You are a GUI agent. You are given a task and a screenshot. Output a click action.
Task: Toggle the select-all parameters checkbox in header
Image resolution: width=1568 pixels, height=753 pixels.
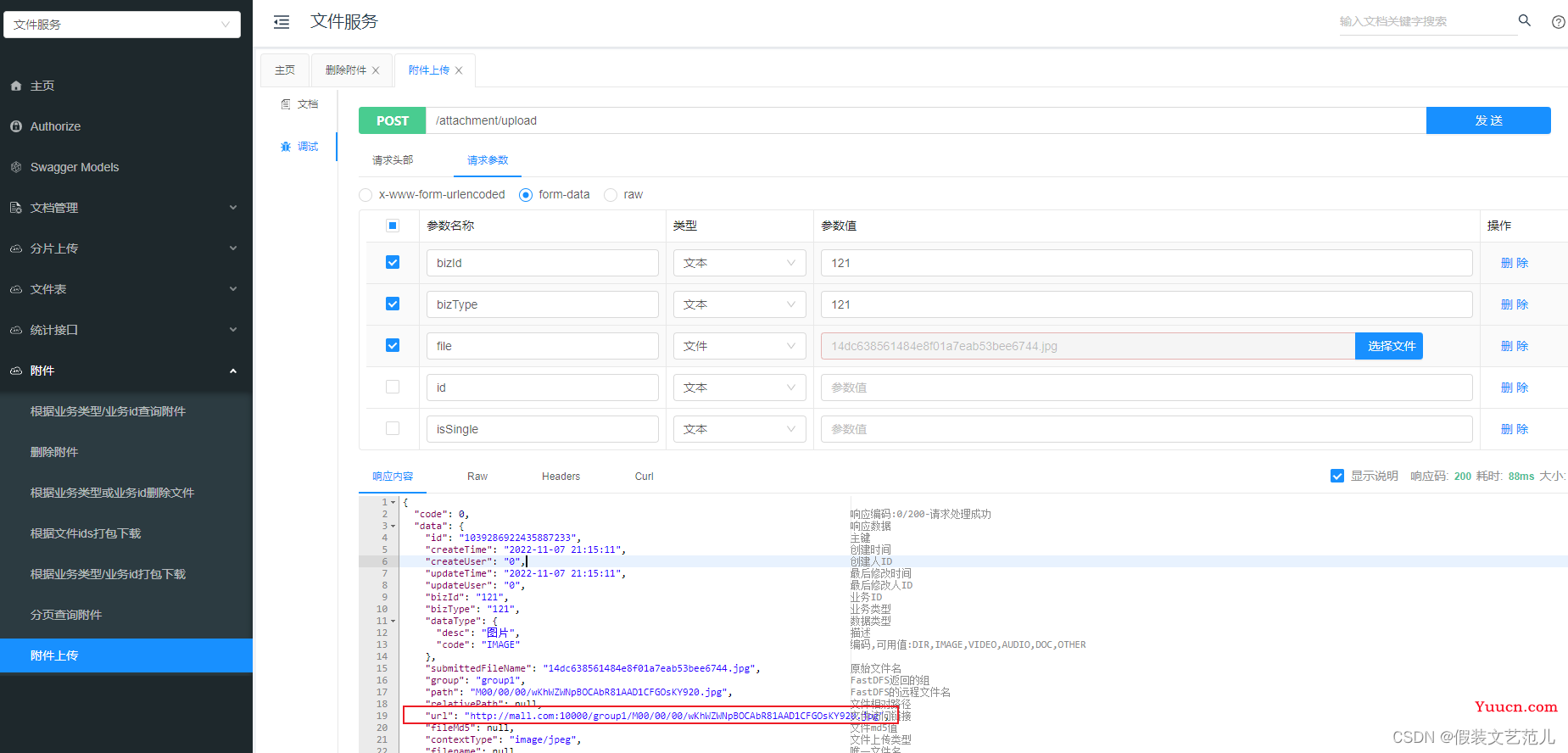click(393, 226)
